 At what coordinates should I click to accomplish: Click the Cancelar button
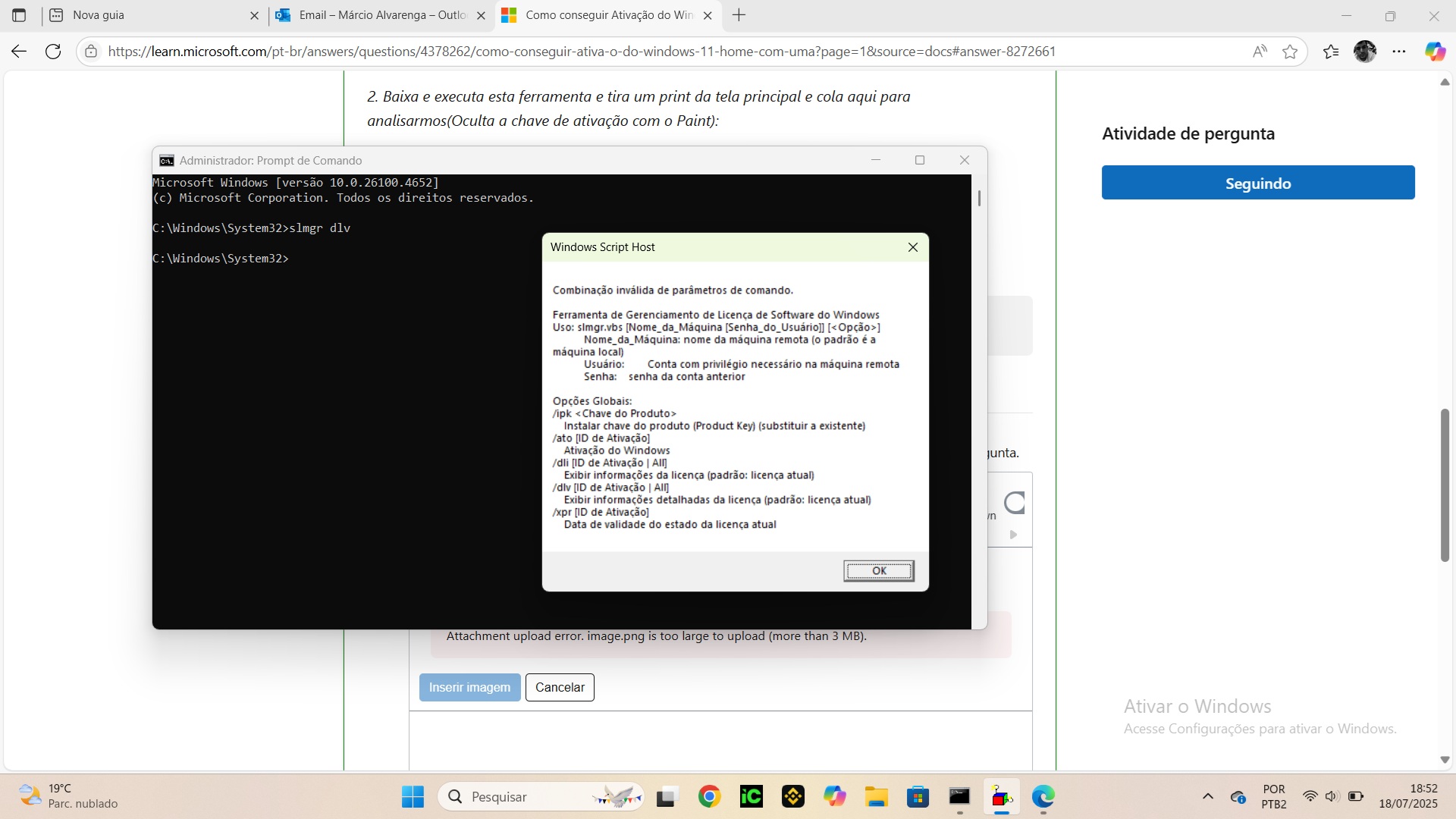pos(560,687)
